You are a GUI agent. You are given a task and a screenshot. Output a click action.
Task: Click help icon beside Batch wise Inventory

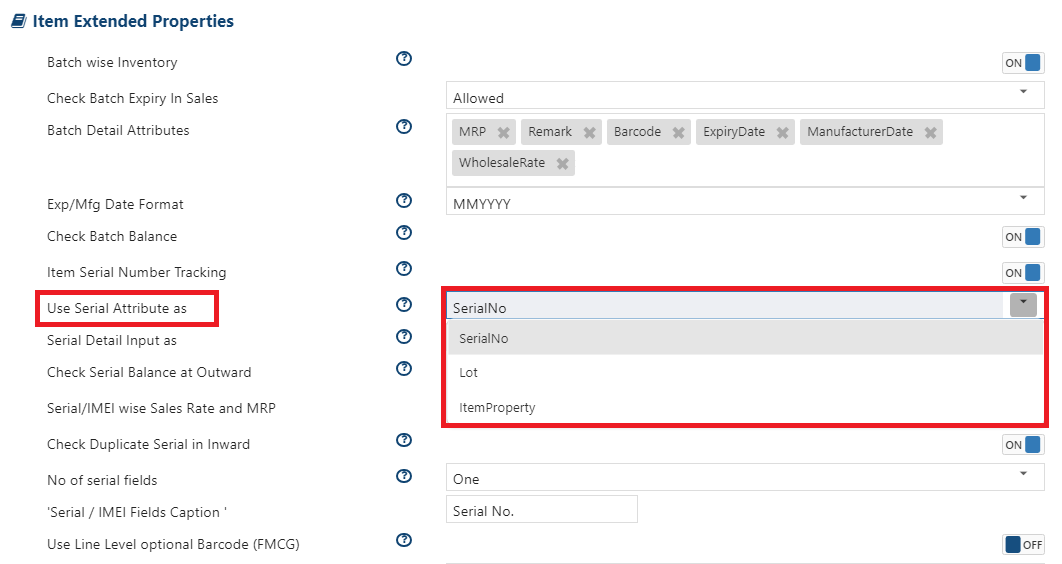pyautogui.click(x=404, y=59)
